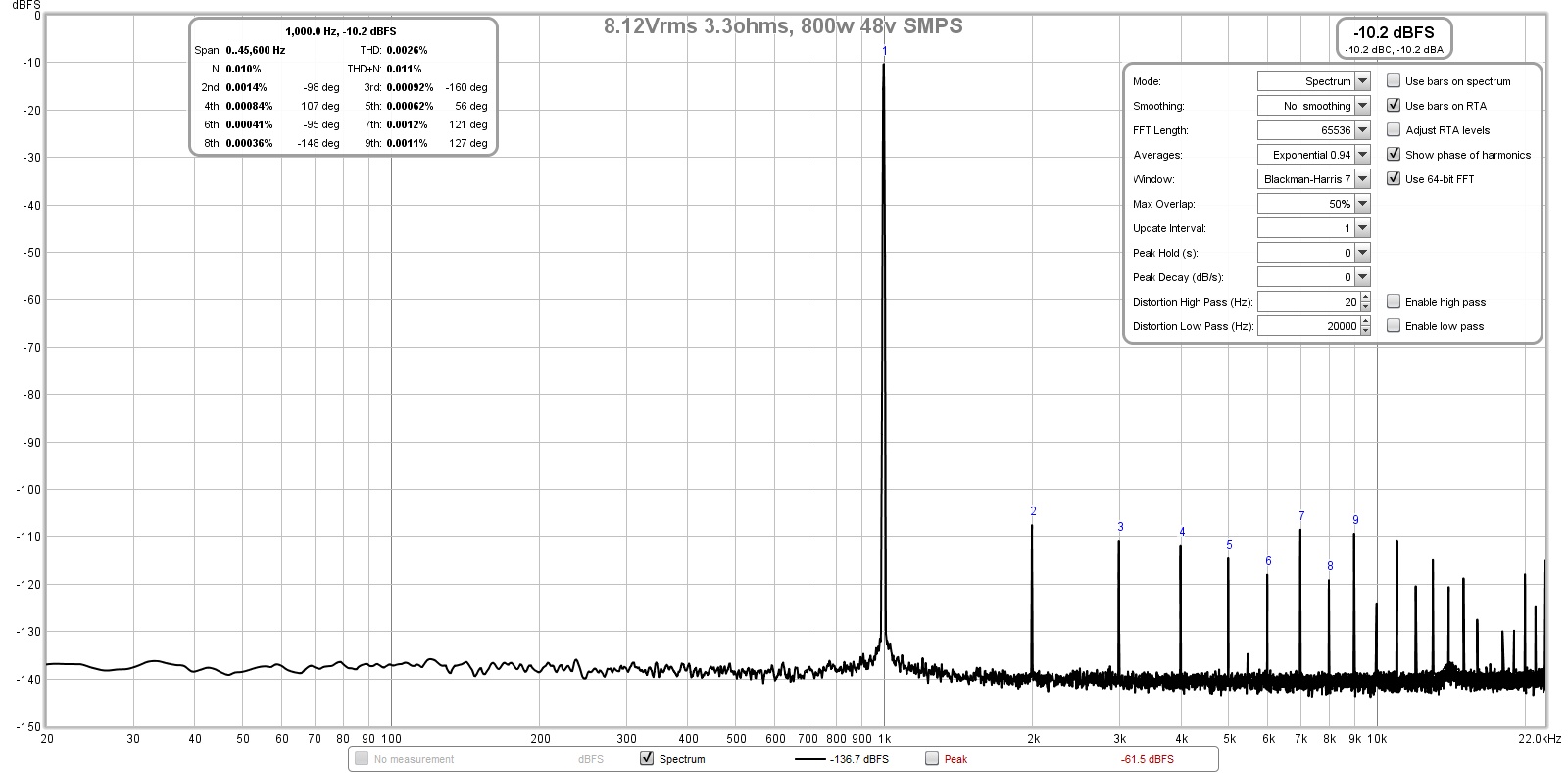Enable Use bars on spectrum

click(1394, 81)
